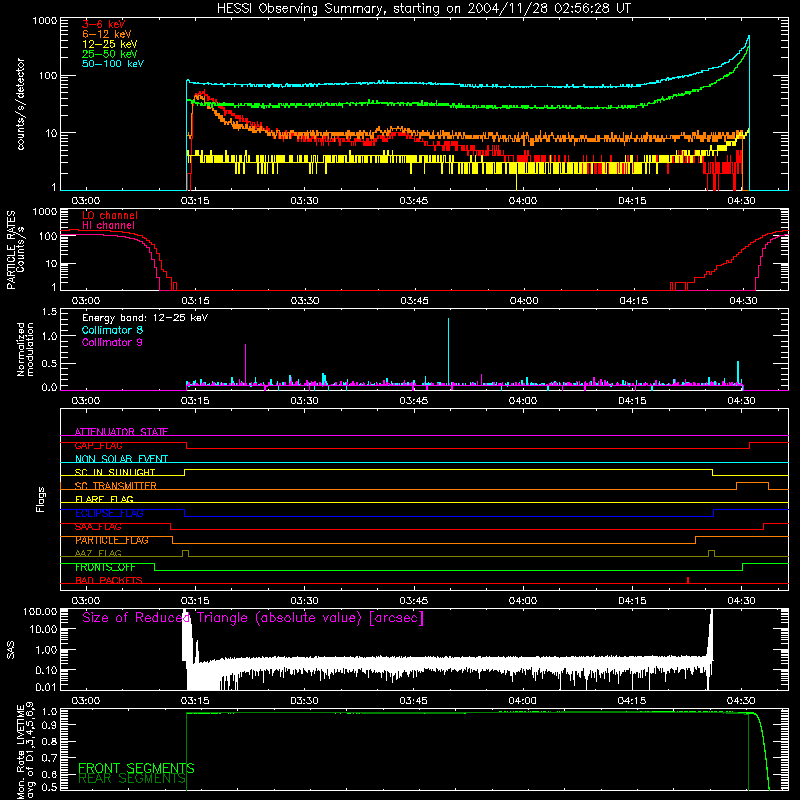Click the tall magenta Collimator 9 modulation spike
The image size is (800, 800).
coord(245,363)
